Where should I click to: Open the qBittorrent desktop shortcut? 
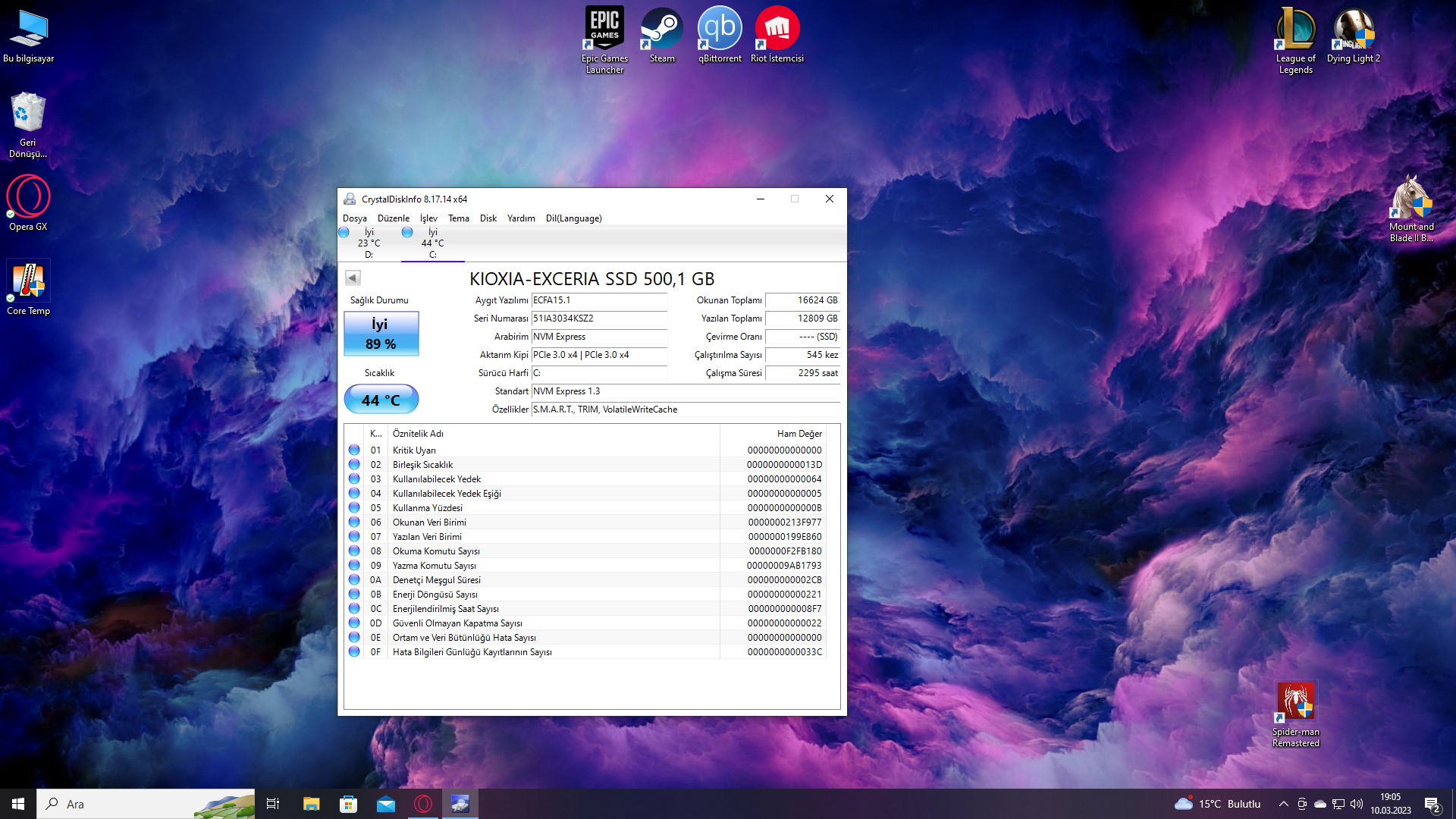click(x=720, y=36)
